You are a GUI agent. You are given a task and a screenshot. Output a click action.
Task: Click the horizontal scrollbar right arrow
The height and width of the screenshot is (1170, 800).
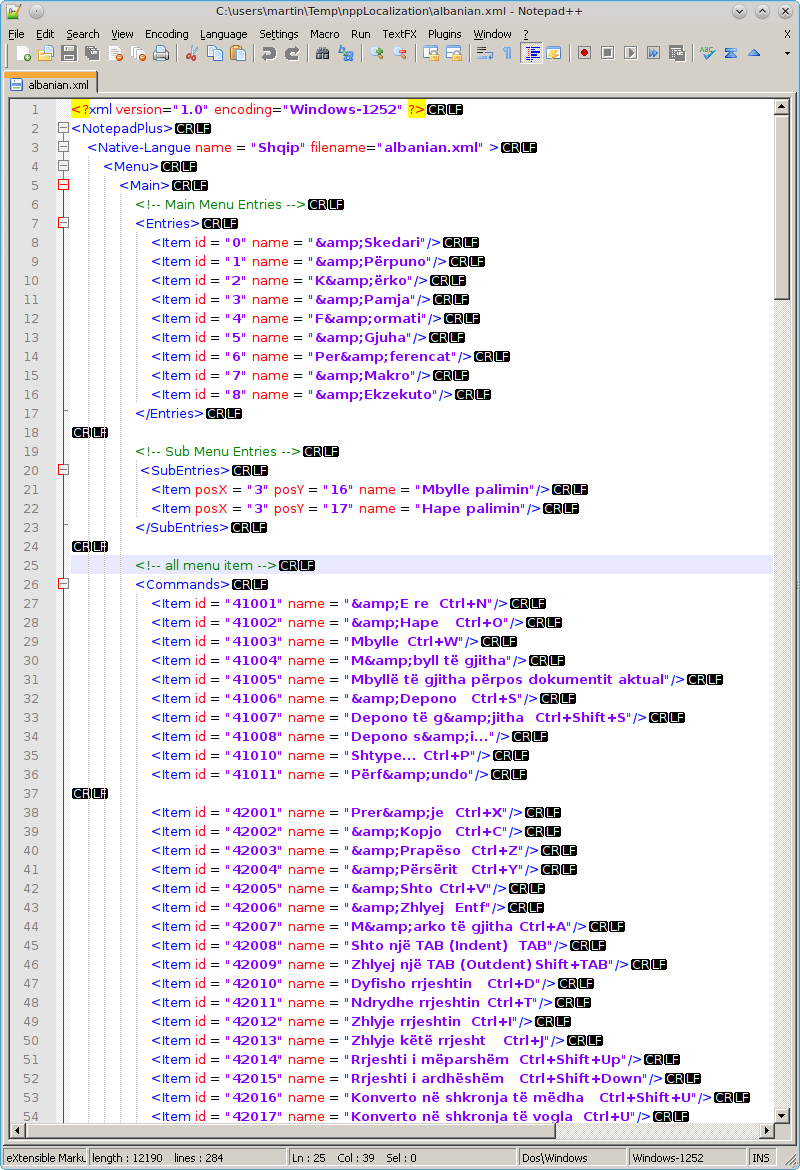click(x=766, y=1132)
